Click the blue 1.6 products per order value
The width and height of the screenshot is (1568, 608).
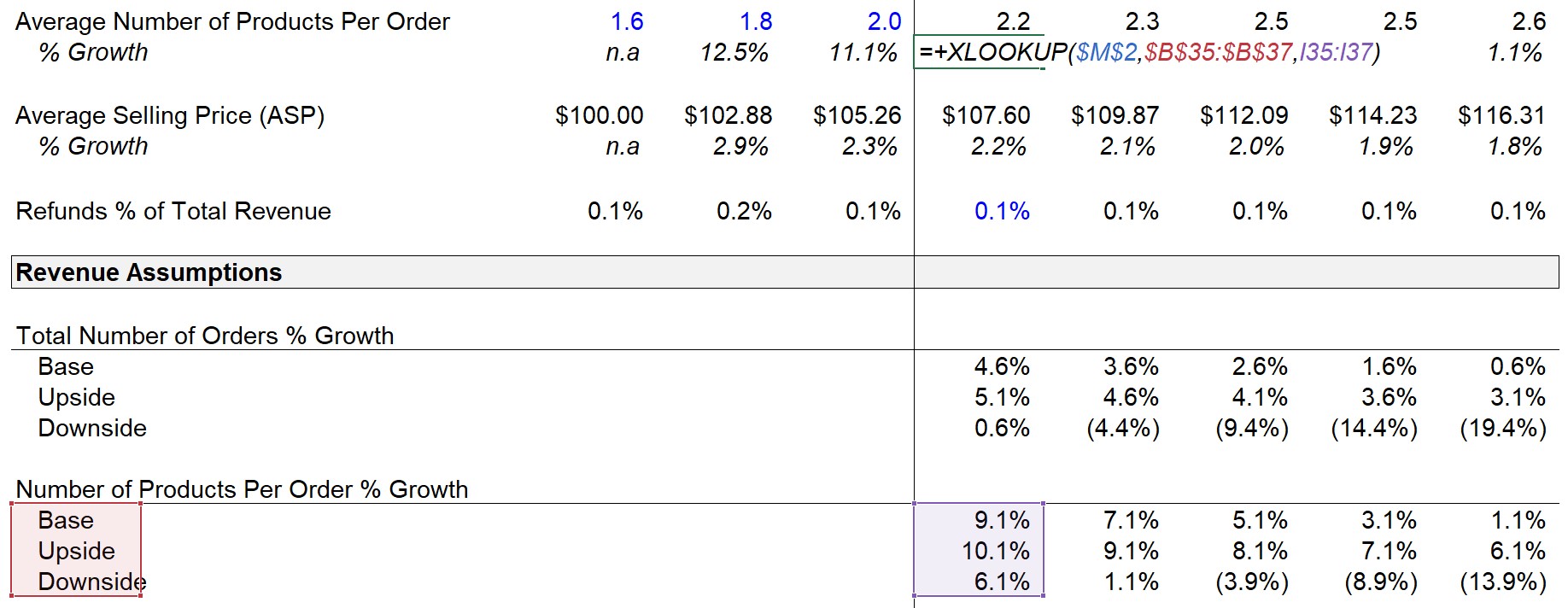pos(627,22)
